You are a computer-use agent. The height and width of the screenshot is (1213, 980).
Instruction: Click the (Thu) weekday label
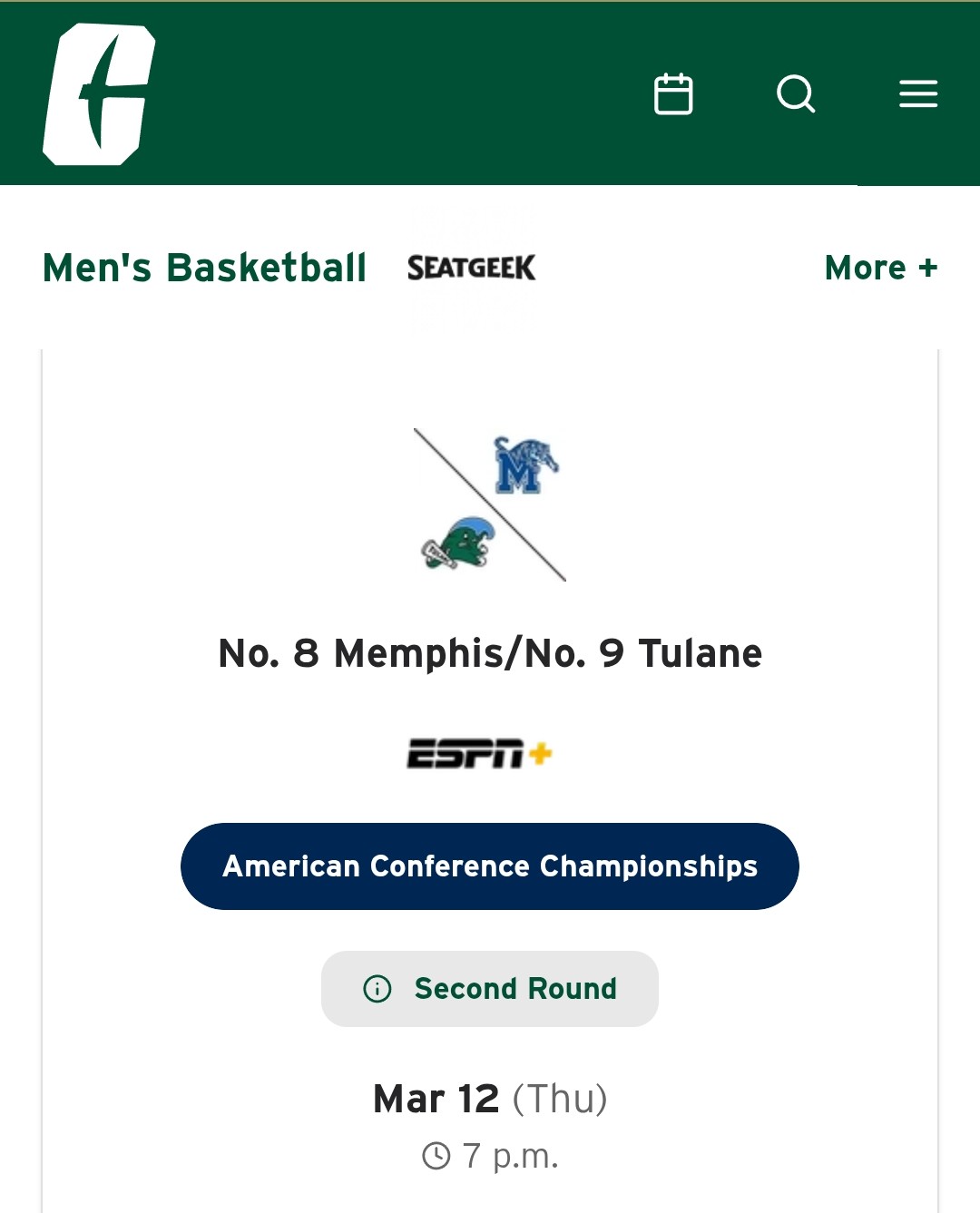pyautogui.click(x=560, y=1099)
